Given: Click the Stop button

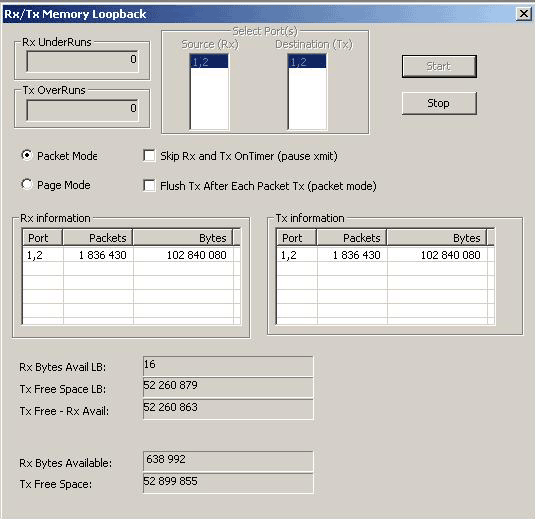Looking at the screenshot, I should pyautogui.click(x=439, y=103).
